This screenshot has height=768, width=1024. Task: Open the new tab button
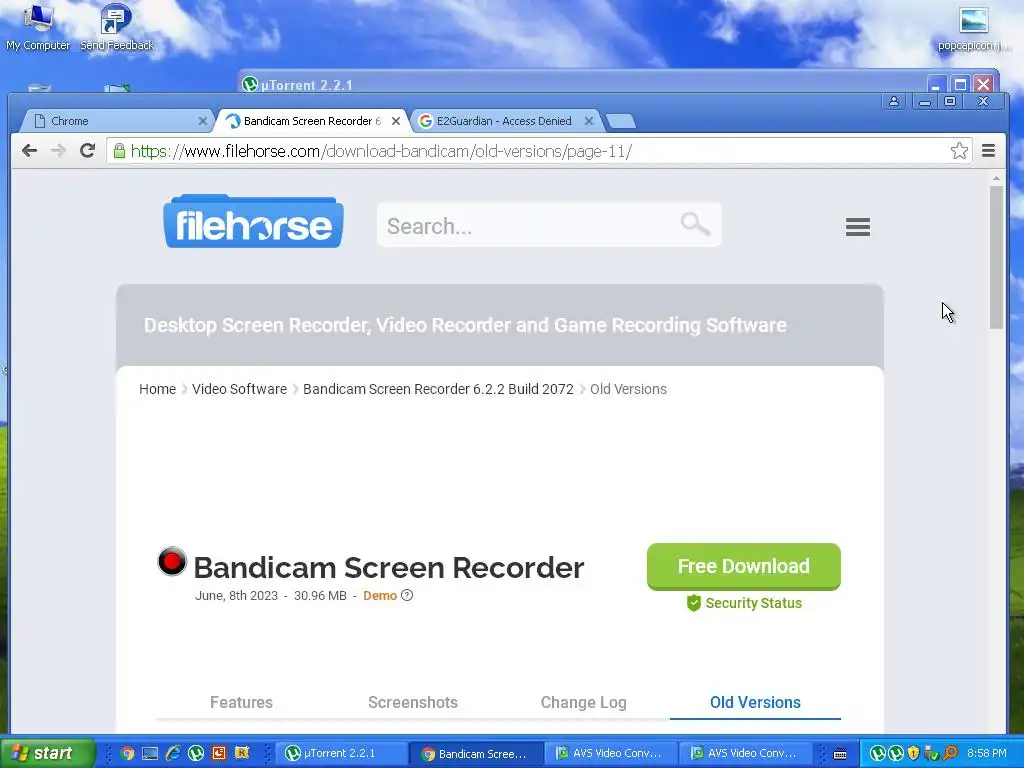tap(620, 121)
